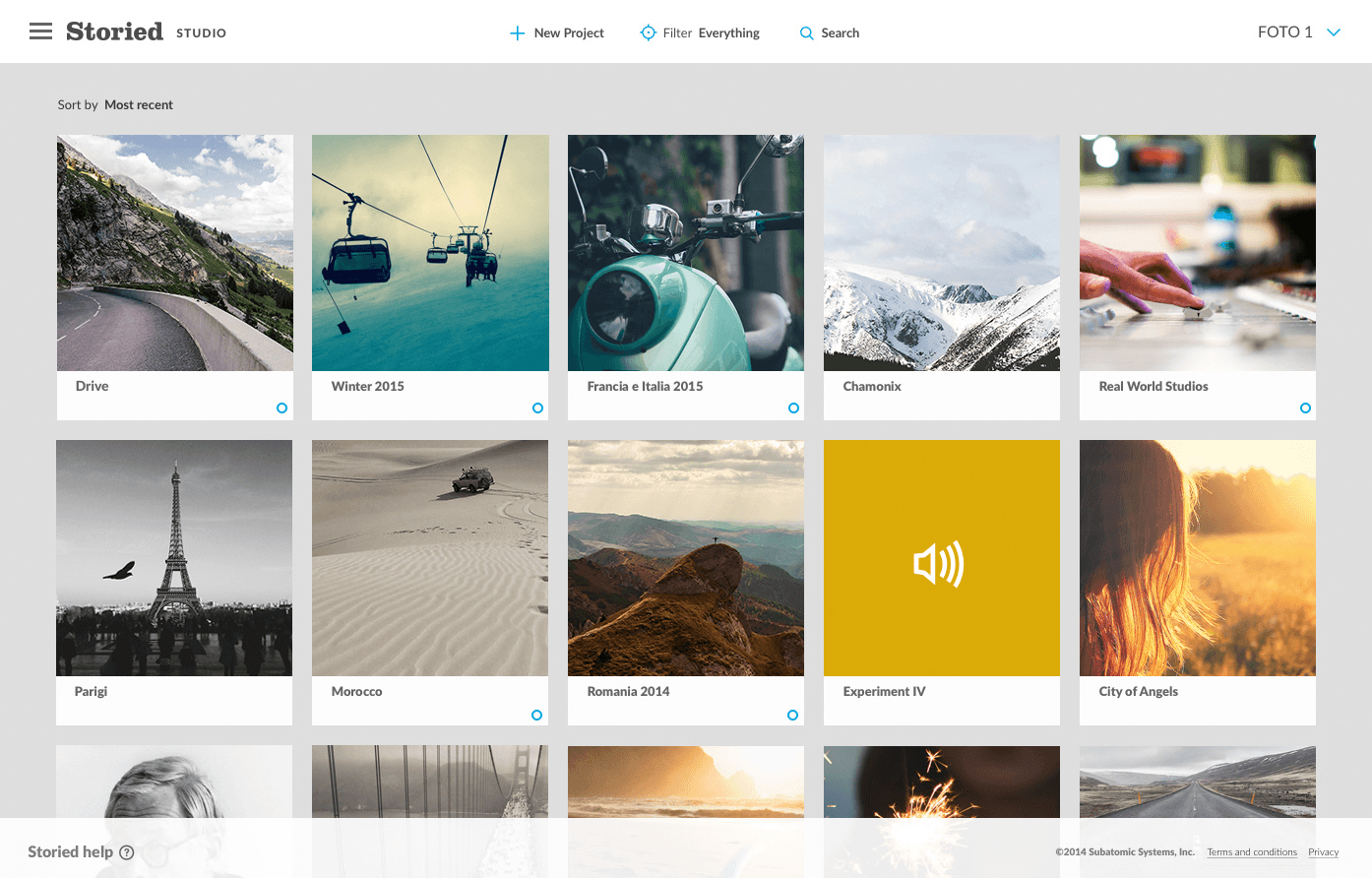The image size is (1372, 878).
Task: Click the help question mark icon
Action: (x=126, y=852)
